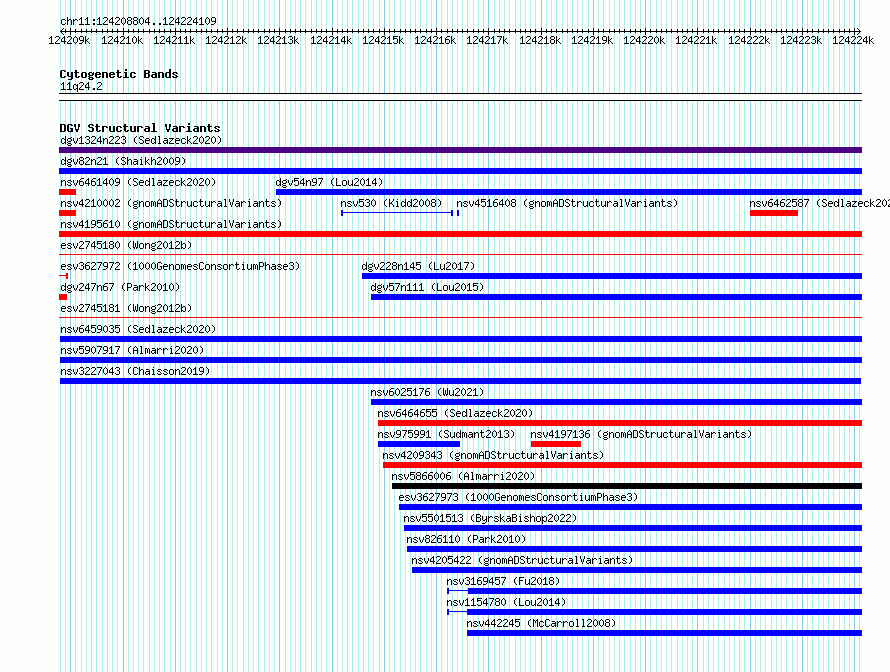The height and width of the screenshot is (672, 890).
Task: Open the dgv82n21 (Shaikh2009) variant label
Action: point(123,161)
